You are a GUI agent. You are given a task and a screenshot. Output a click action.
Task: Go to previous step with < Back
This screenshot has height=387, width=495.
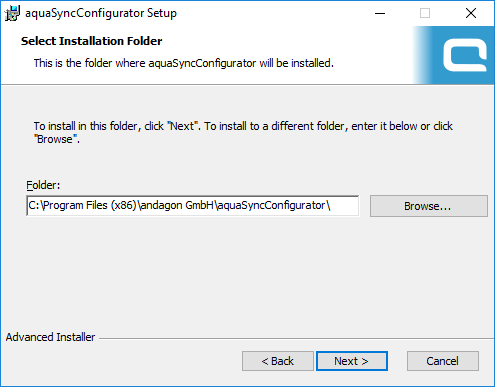(x=278, y=361)
